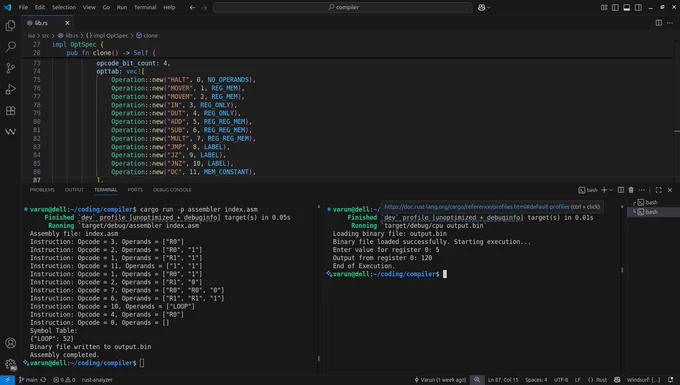Open the Terminal menu
The image size is (680, 385).
[145, 7]
